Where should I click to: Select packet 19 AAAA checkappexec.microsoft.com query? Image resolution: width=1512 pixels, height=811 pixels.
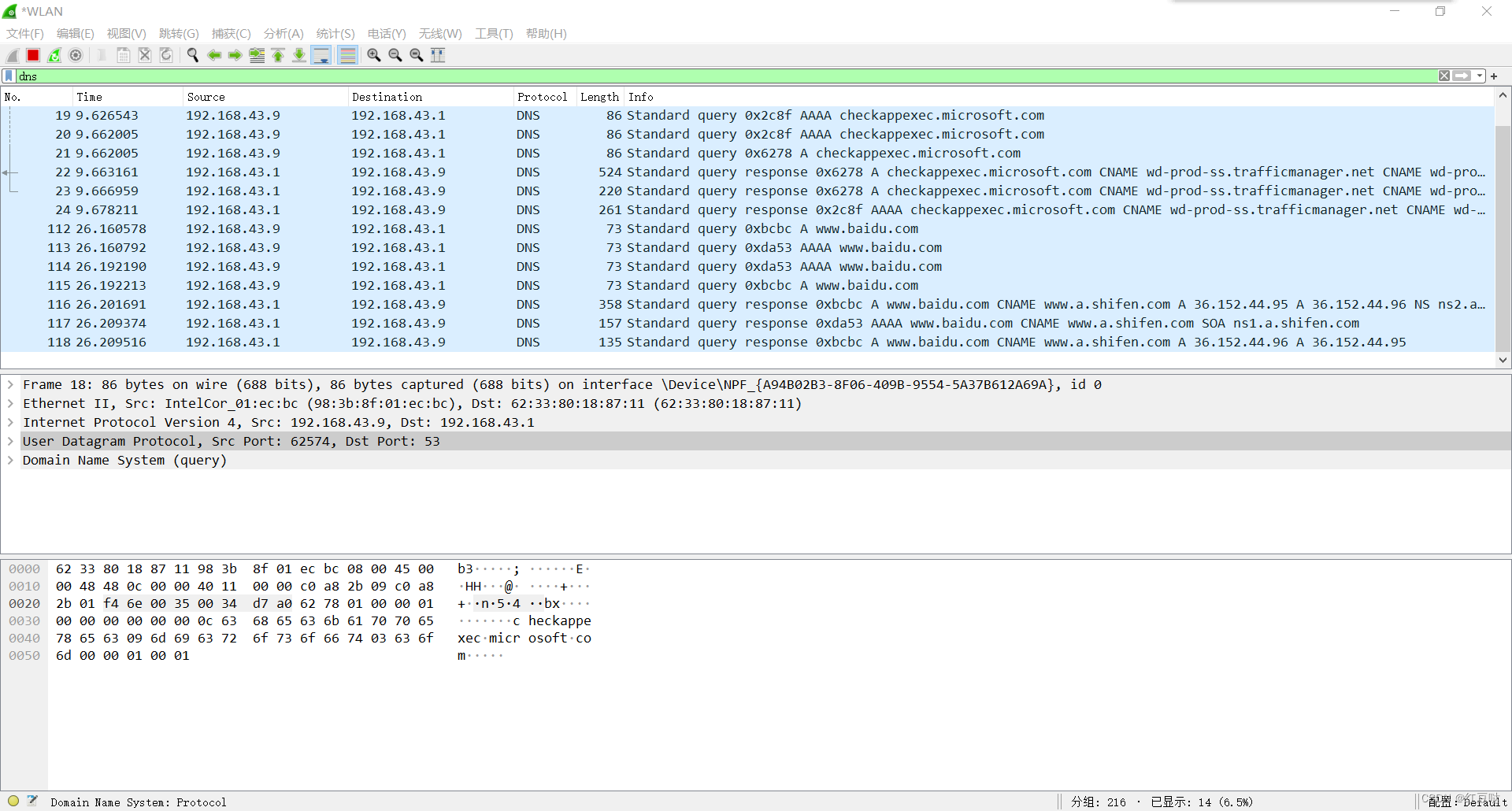click(747, 116)
